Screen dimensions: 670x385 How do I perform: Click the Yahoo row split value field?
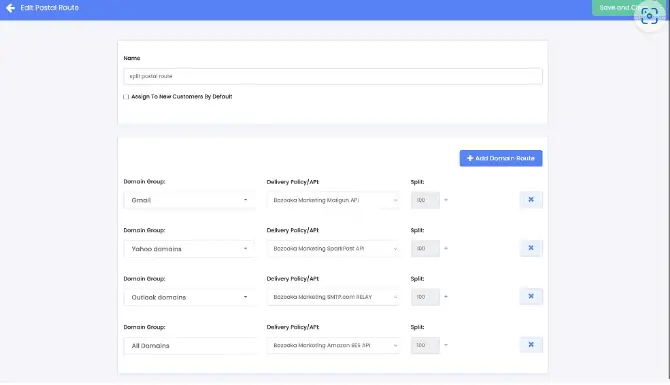pyautogui.click(x=425, y=248)
